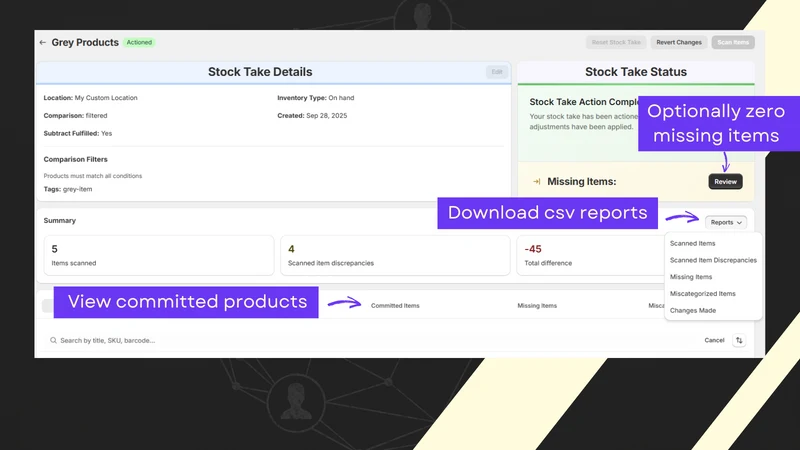The height and width of the screenshot is (450, 800).
Task: Click the Actioned status badge
Action: pyautogui.click(x=139, y=42)
